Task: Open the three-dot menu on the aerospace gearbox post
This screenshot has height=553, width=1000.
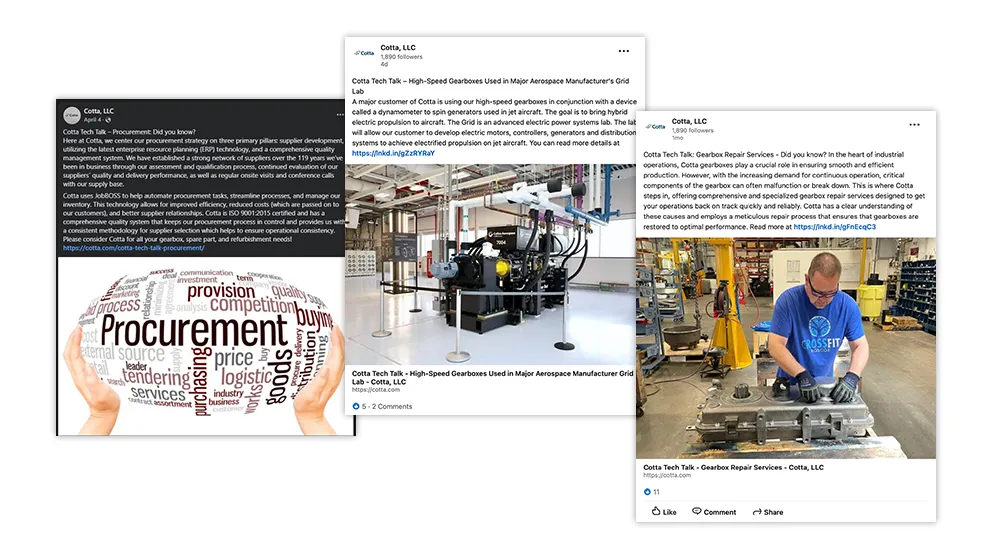Action: tap(623, 51)
